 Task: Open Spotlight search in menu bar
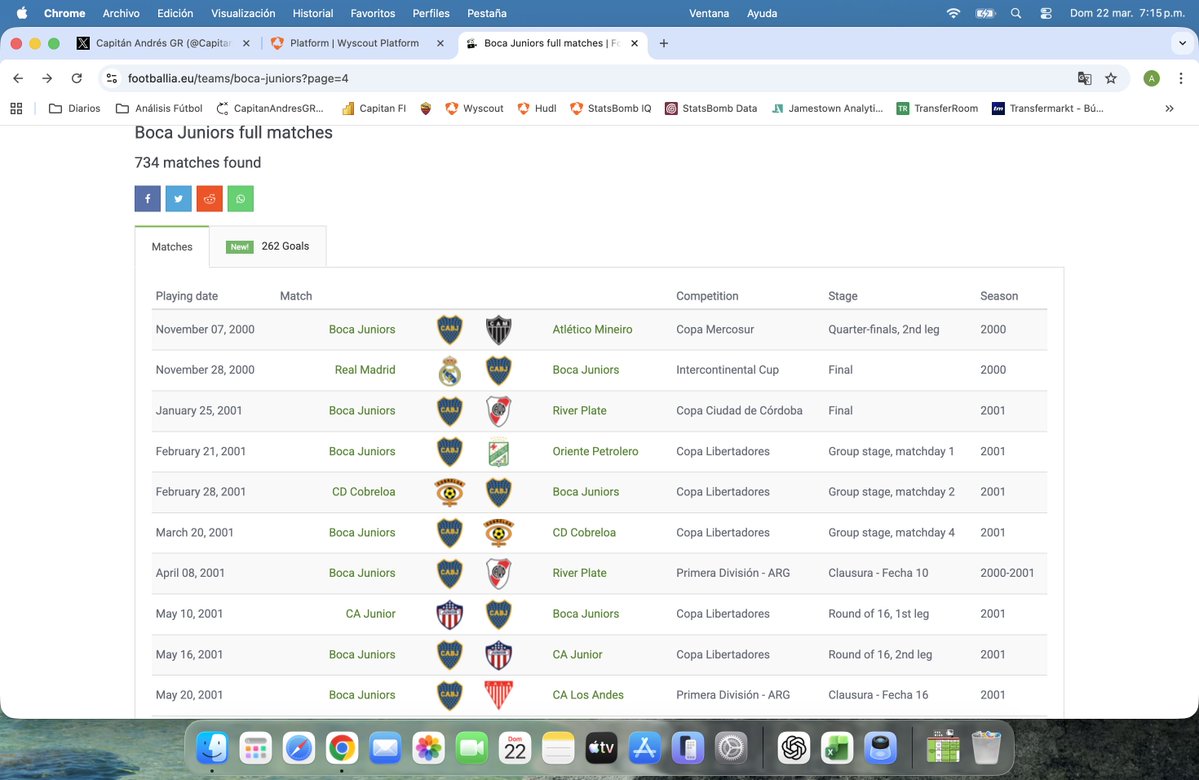point(1015,13)
